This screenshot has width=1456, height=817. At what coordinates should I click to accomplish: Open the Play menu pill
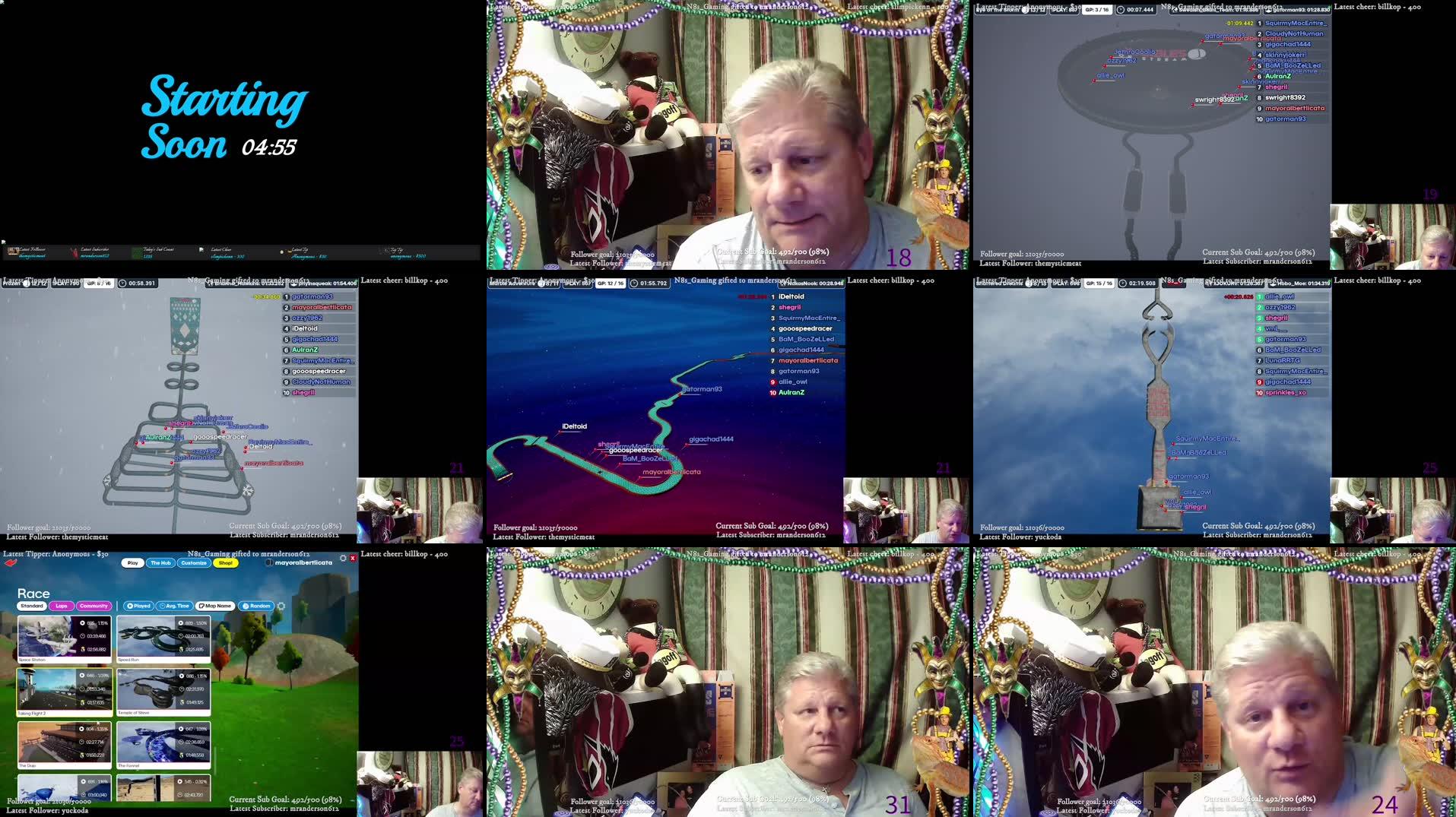132,563
